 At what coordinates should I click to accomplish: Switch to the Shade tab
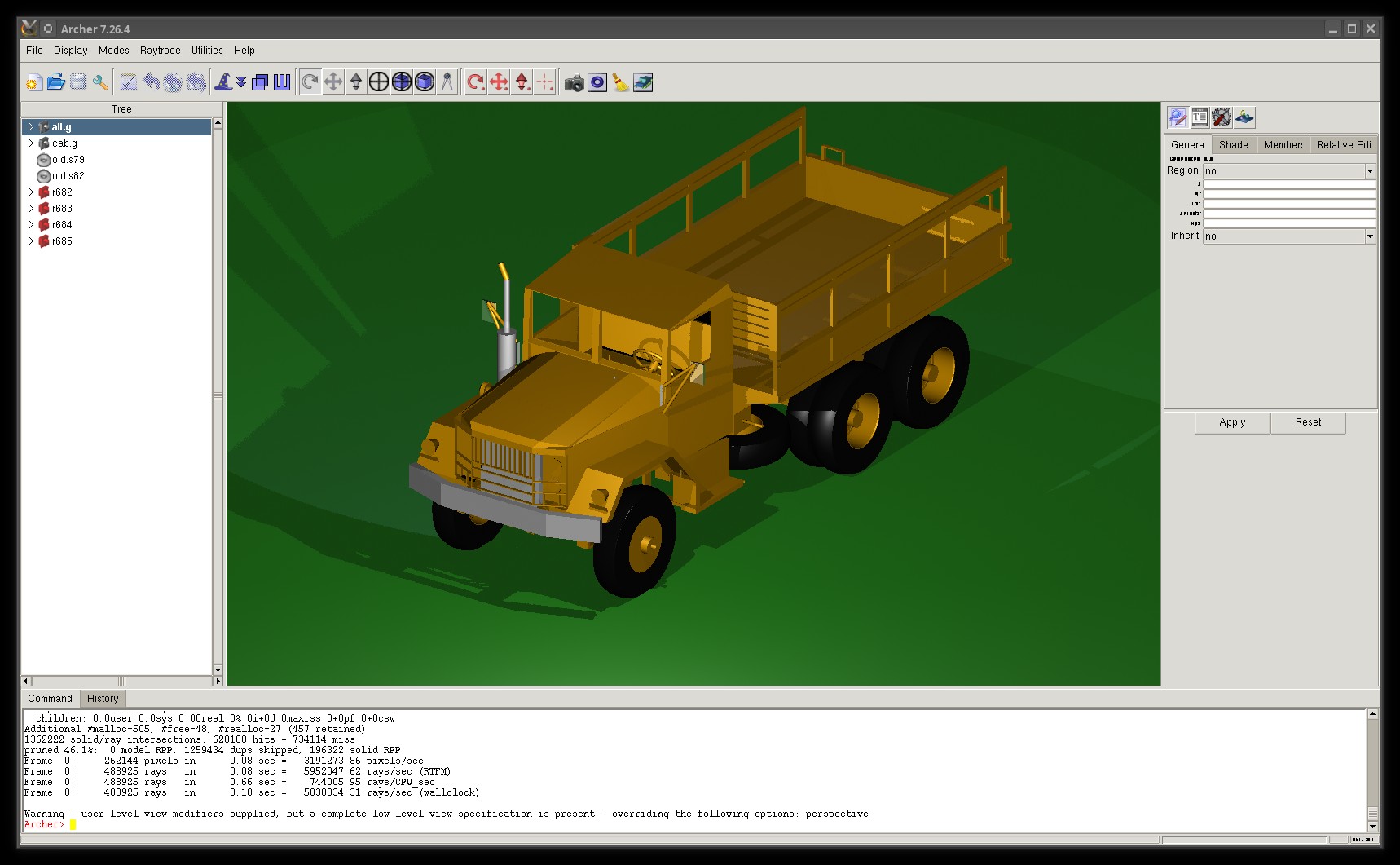point(1233,145)
